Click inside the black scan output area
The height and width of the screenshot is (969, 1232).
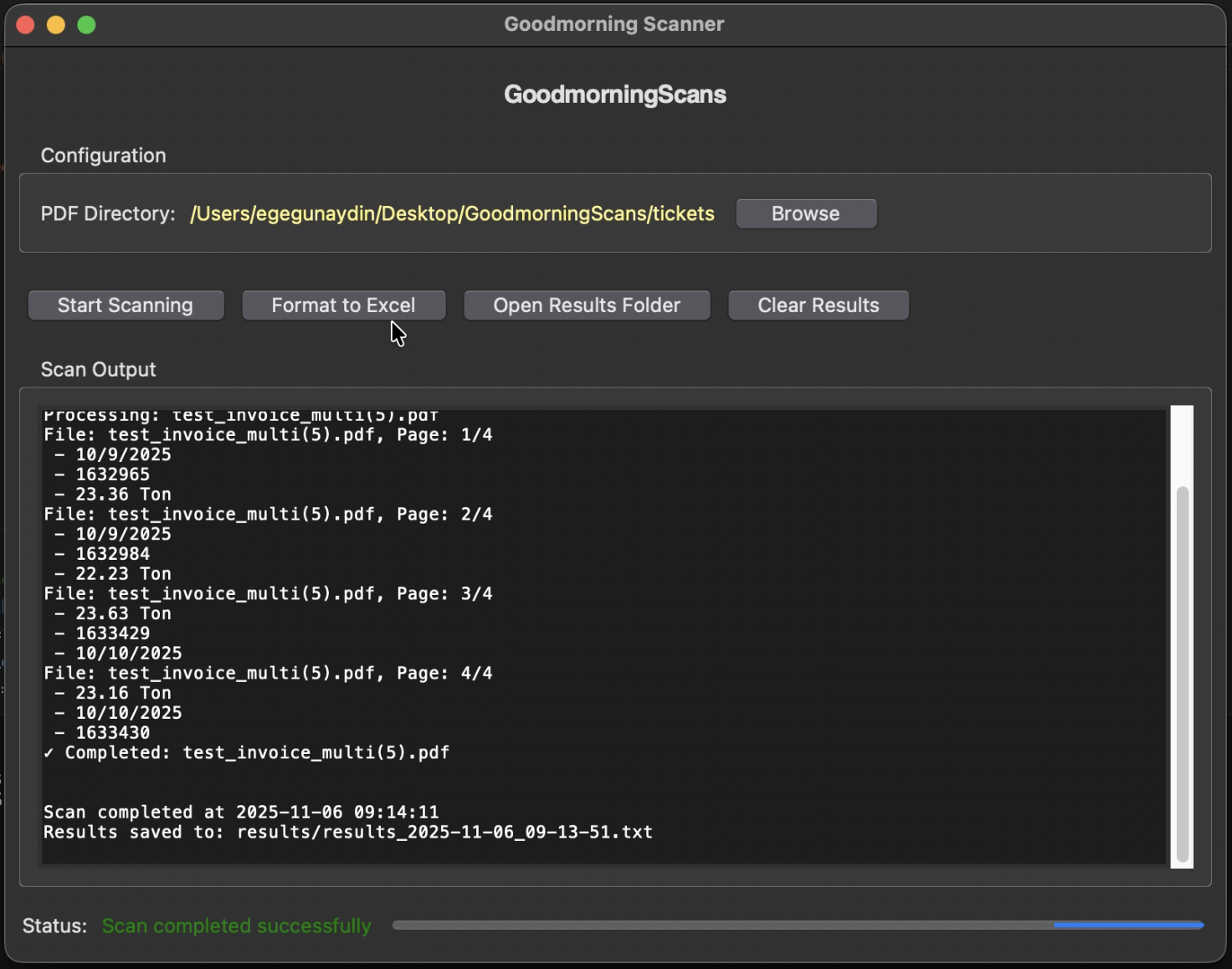[586, 636]
